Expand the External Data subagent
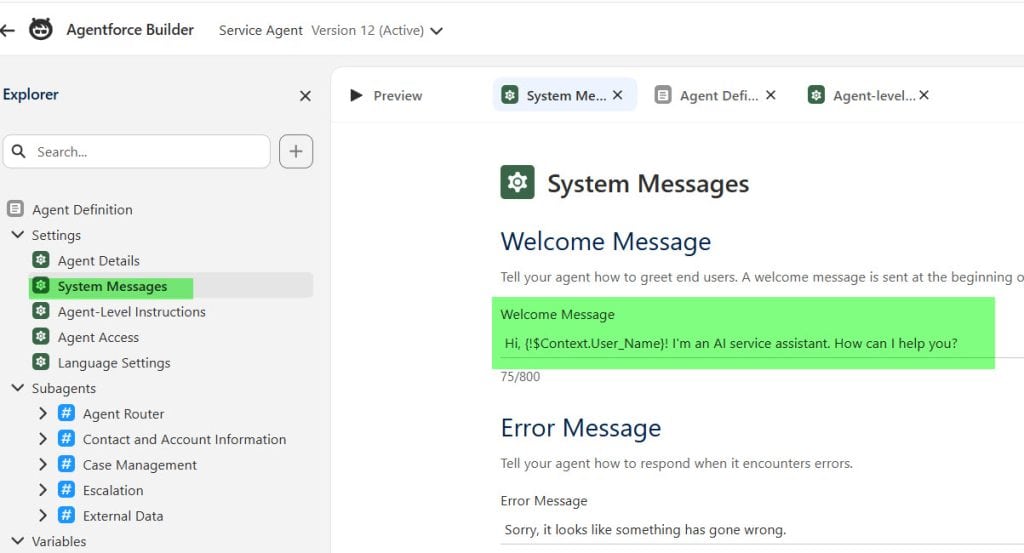1024x553 pixels. (42, 515)
